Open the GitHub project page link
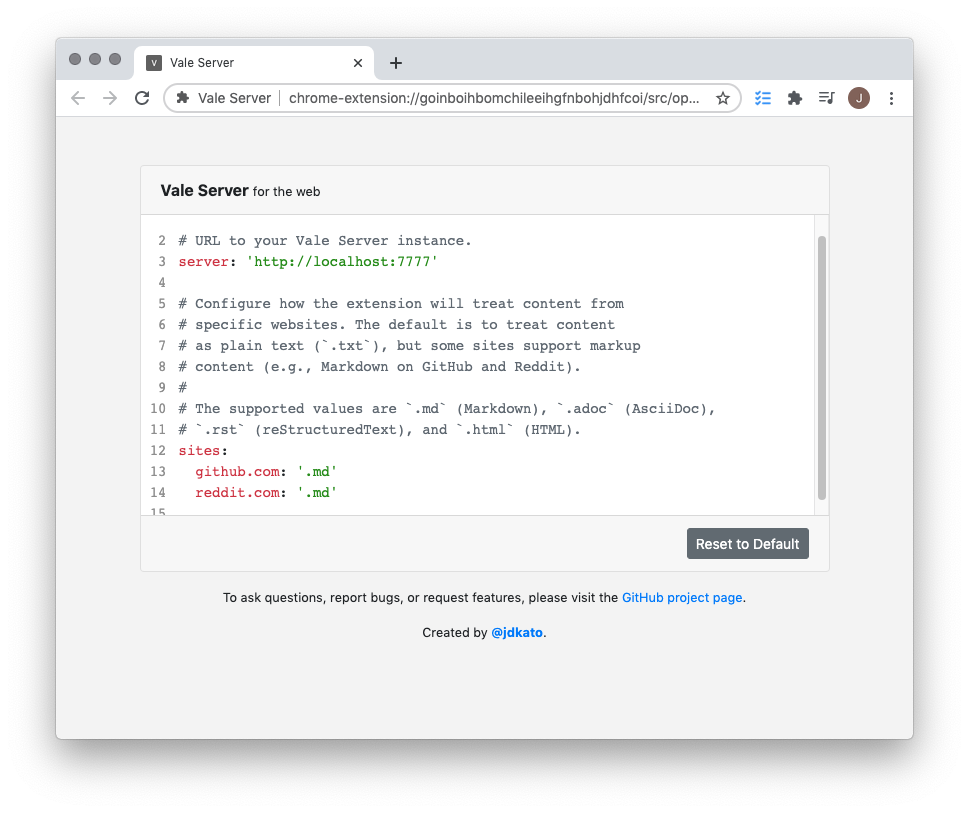 [x=682, y=597]
